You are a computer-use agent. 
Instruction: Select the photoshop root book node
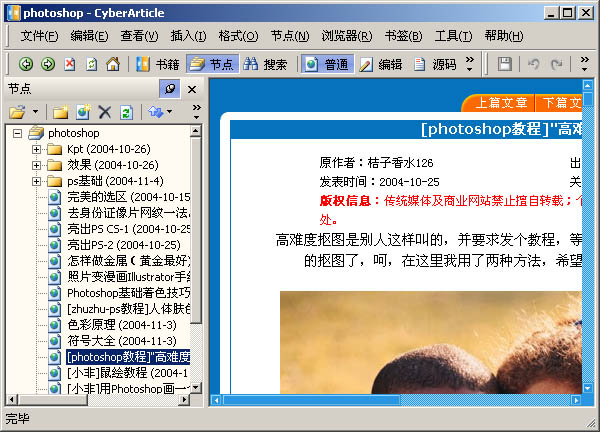click(x=73, y=133)
